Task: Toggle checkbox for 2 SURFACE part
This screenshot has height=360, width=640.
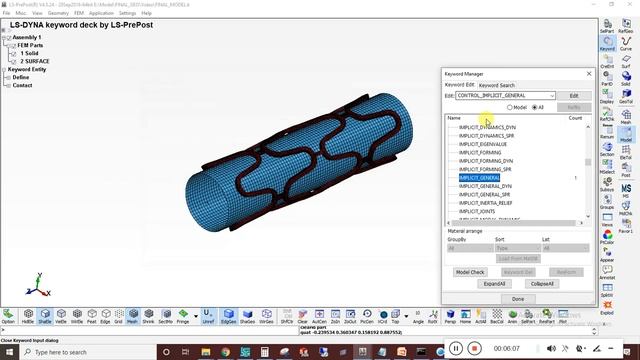Action: point(14,62)
